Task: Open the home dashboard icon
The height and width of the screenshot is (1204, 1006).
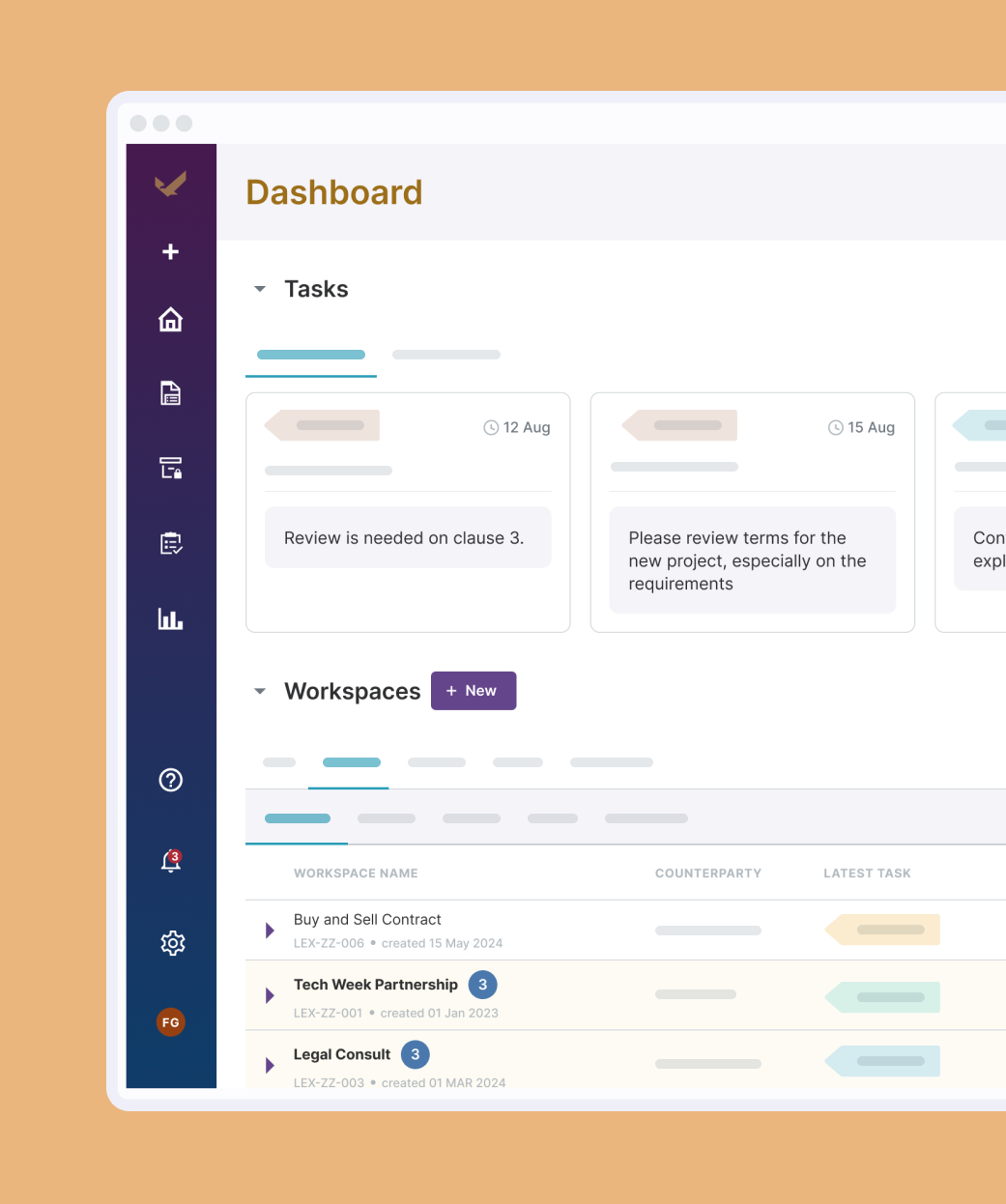Action: [171, 320]
